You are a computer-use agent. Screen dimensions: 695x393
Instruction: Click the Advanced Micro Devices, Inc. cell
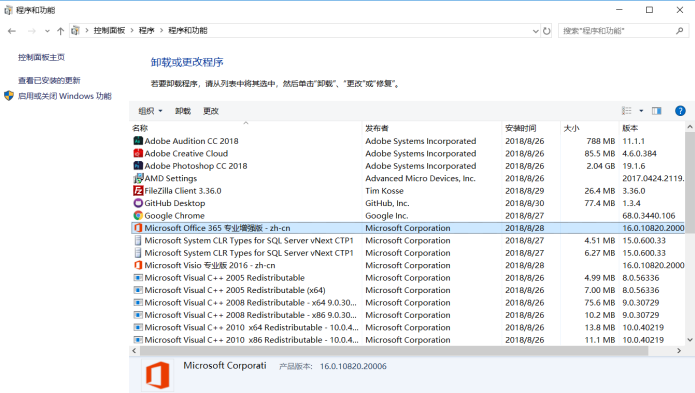pyautogui.click(x=420, y=178)
